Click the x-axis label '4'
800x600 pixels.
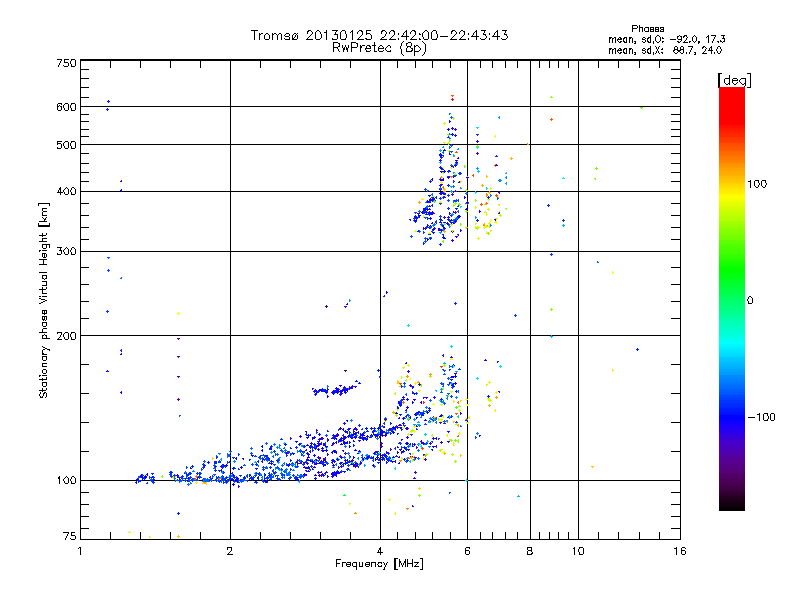point(380,551)
